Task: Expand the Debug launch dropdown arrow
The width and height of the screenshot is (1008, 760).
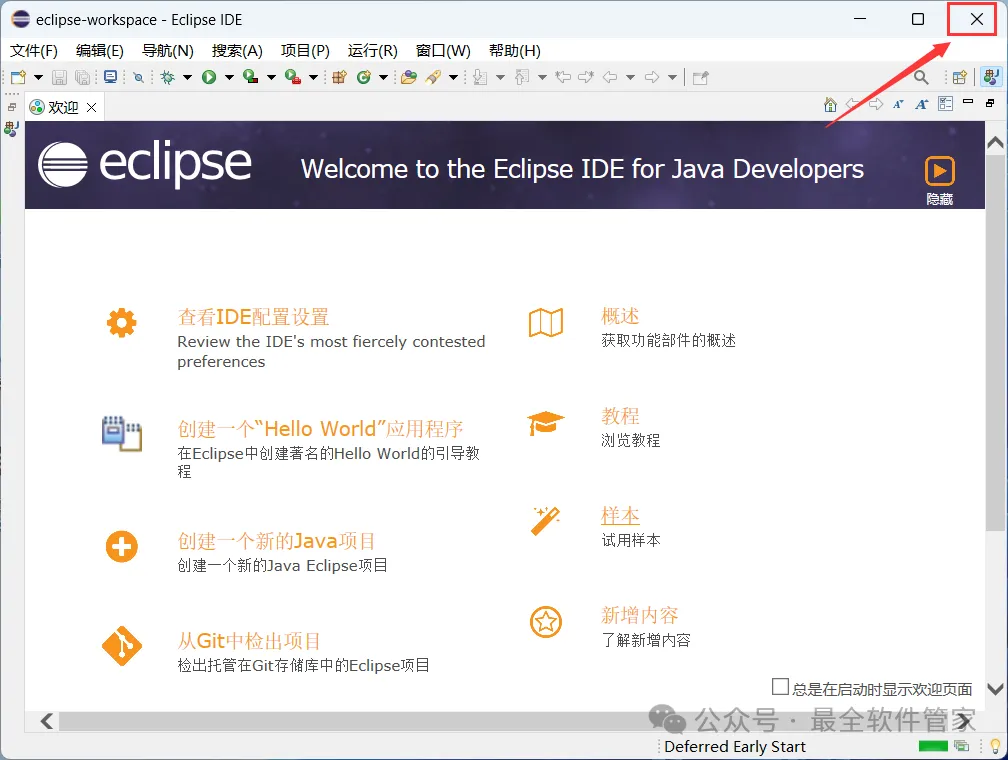Action: click(x=188, y=78)
